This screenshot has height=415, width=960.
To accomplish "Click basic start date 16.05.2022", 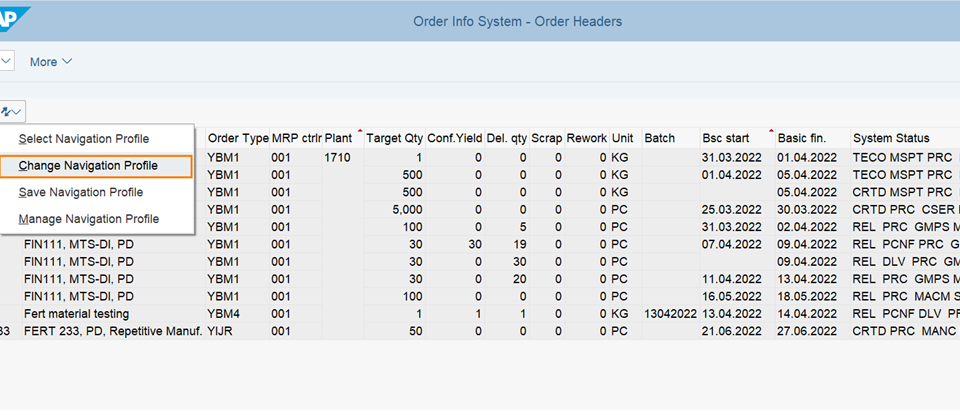I will 732,297.
